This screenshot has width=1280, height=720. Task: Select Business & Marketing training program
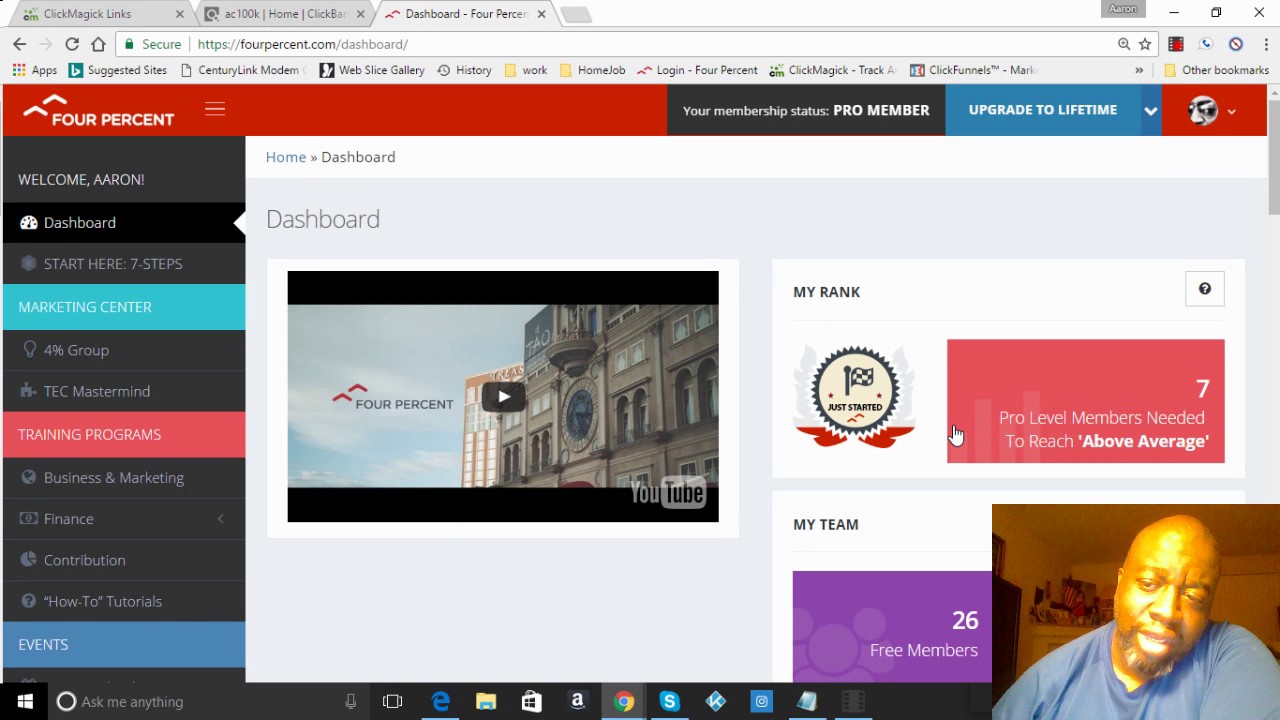123,478
